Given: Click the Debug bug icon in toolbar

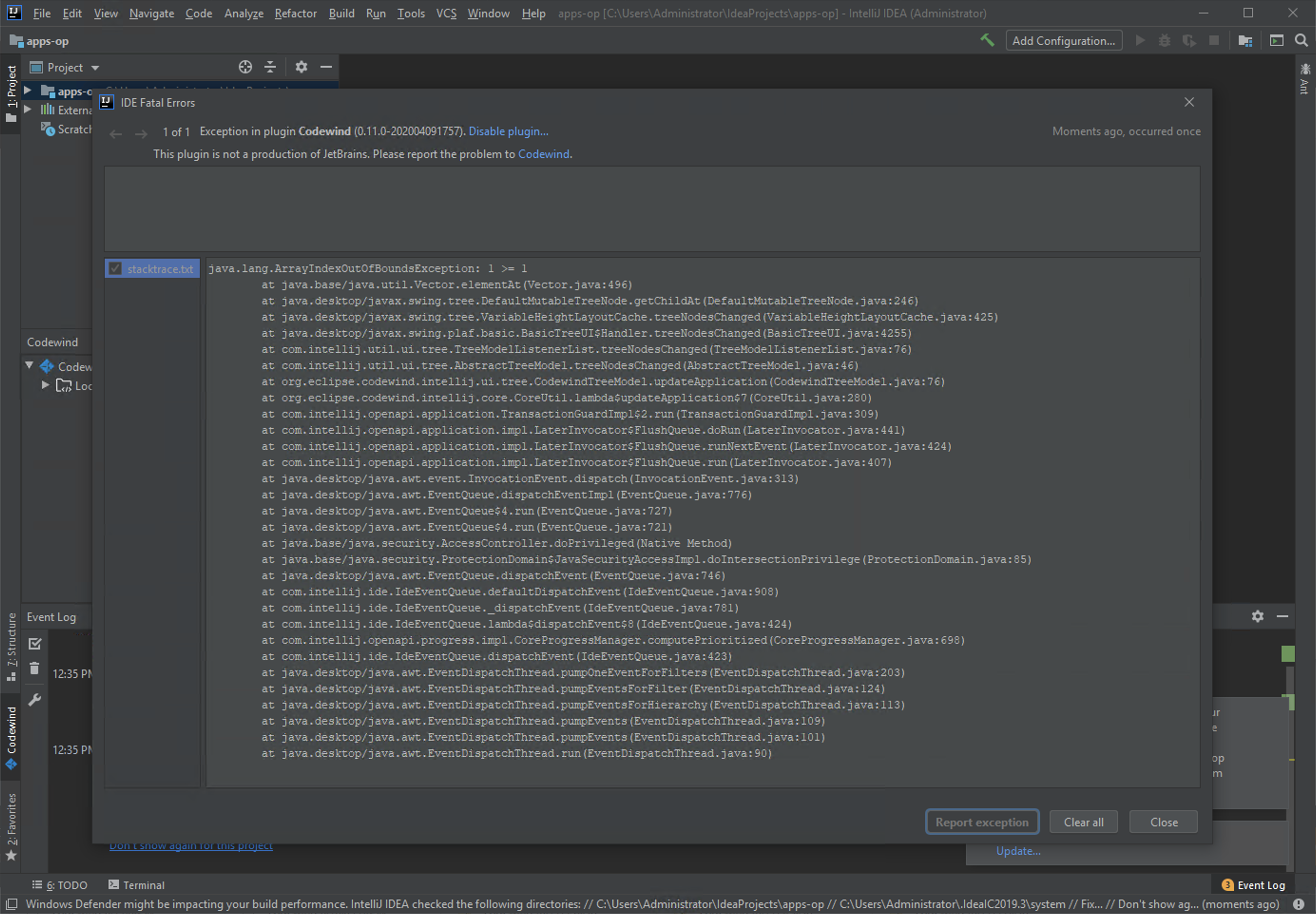Looking at the screenshot, I should [1164, 40].
